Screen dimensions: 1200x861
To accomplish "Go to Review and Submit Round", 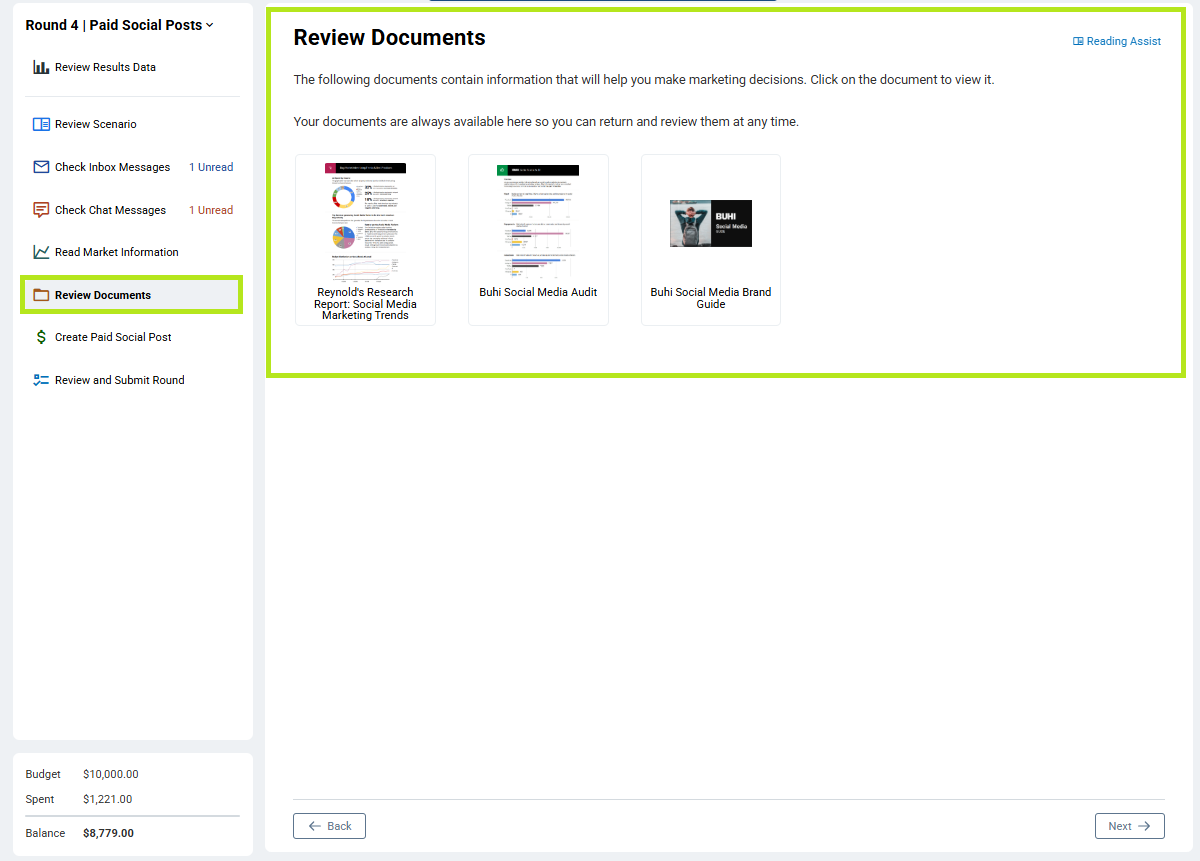I will point(119,380).
